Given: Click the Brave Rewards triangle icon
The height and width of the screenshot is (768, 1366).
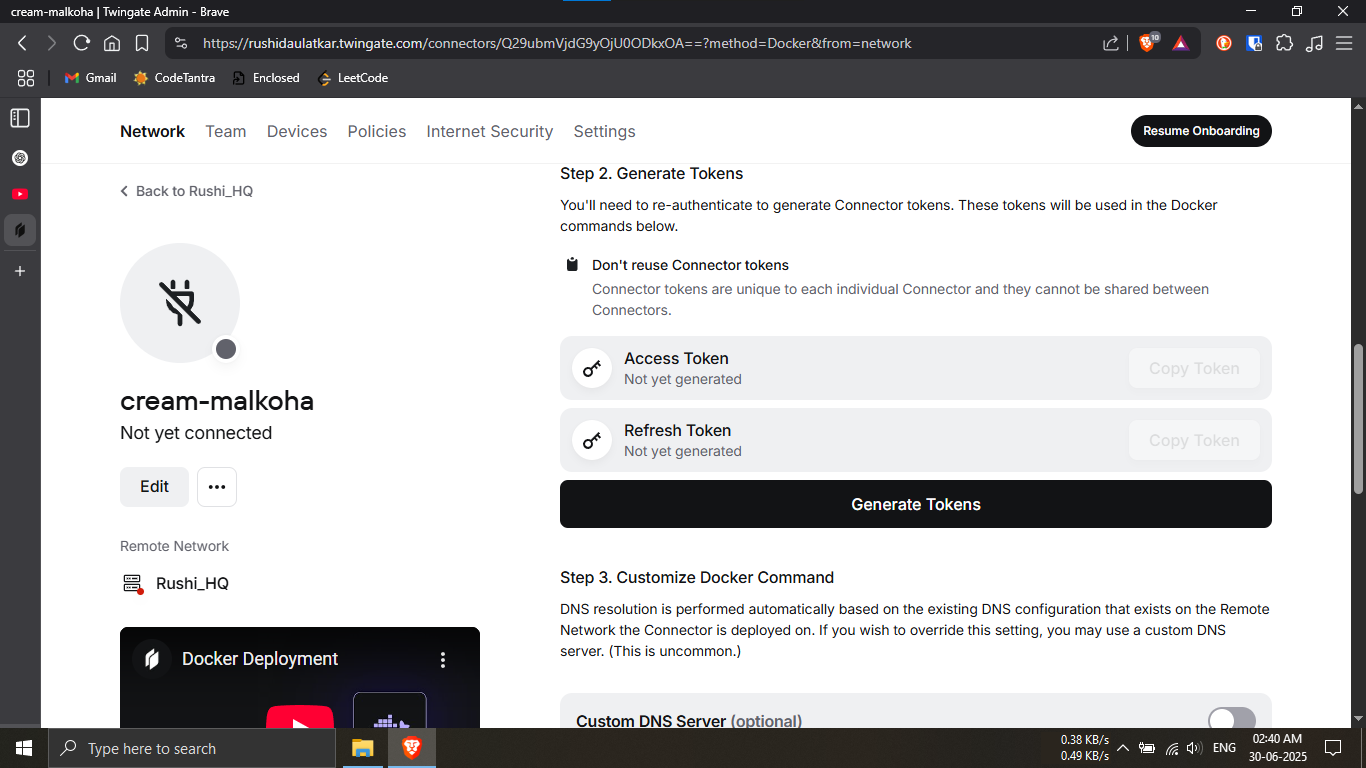Looking at the screenshot, I should pos(1181,43).
